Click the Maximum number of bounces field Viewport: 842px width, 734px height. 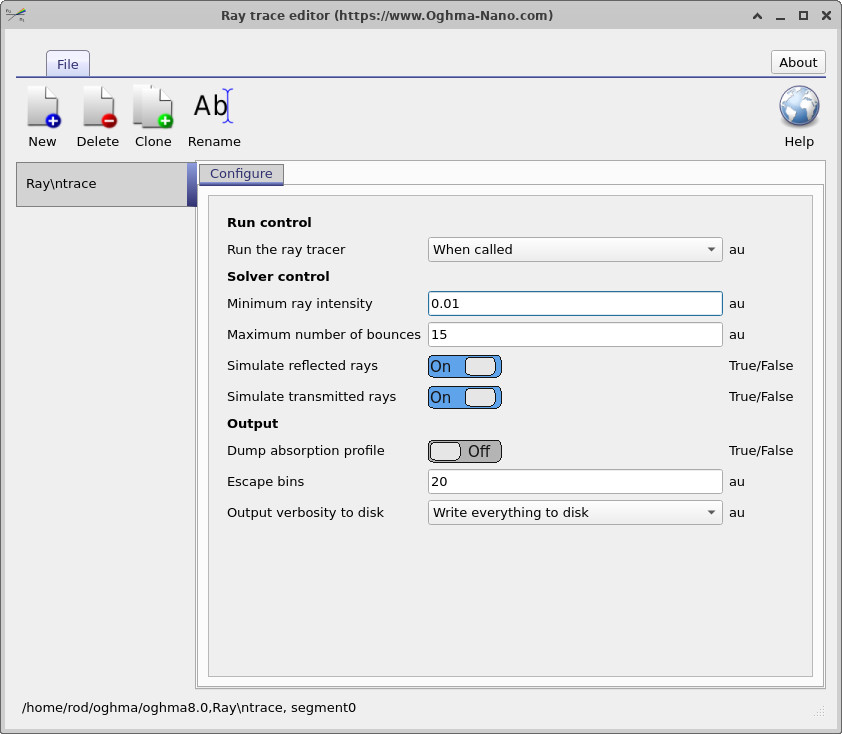click(x=575, y=334)
